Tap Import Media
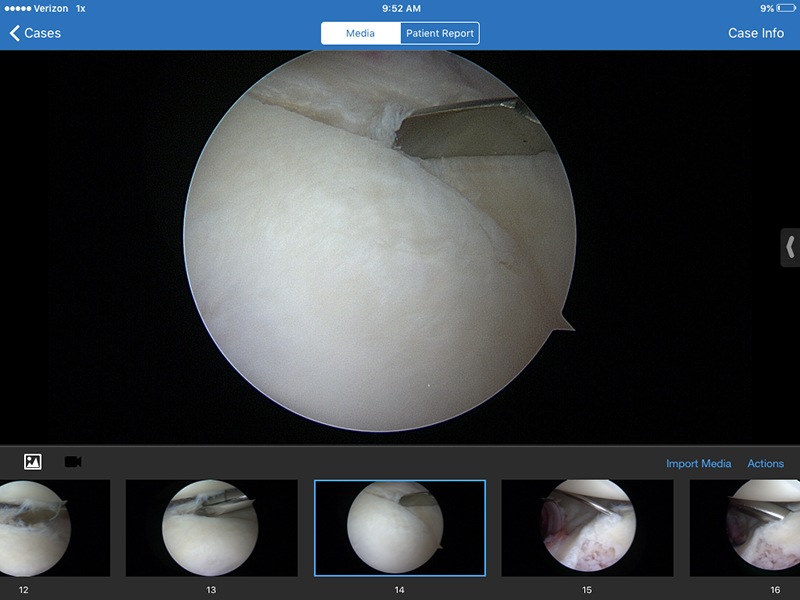This screenshot has width=800, height=600. [698, 463]
